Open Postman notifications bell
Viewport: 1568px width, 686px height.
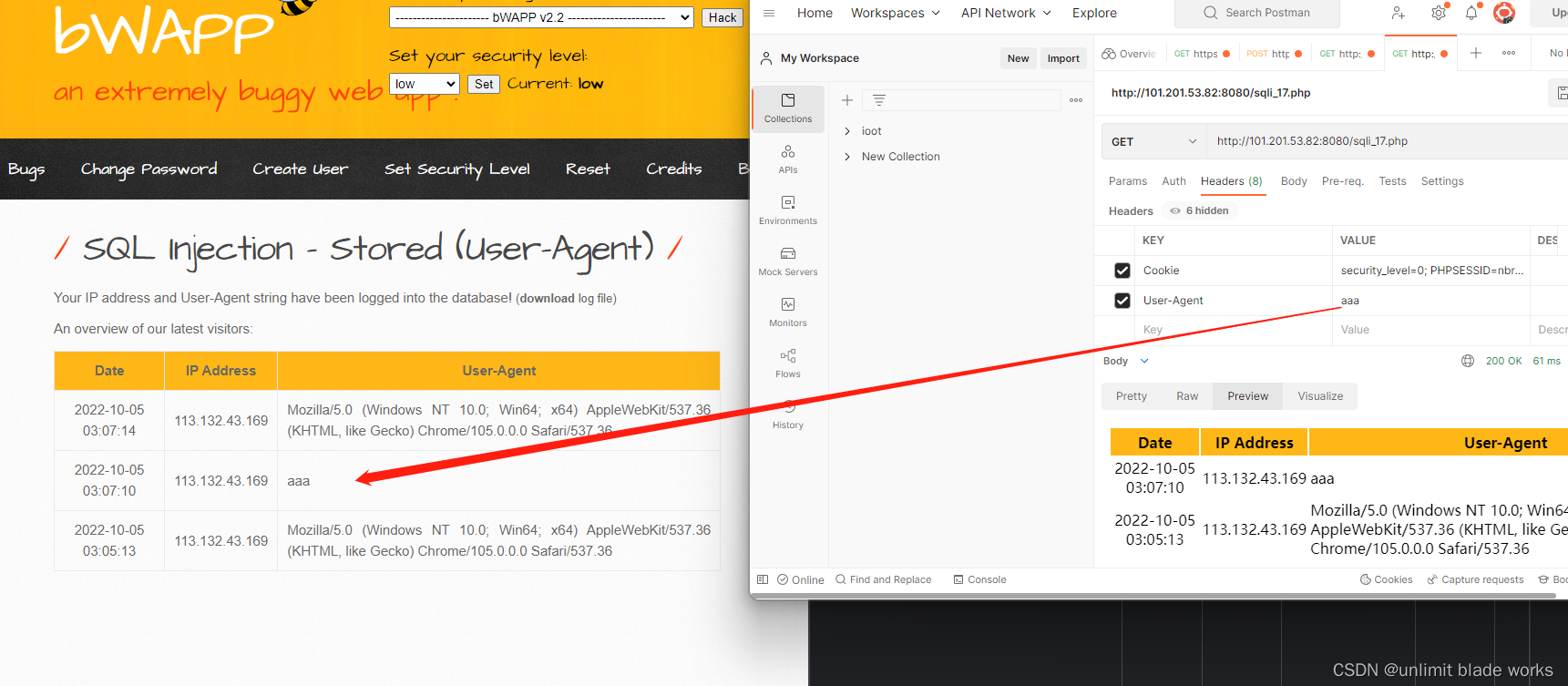click(x=1471, y=13)
